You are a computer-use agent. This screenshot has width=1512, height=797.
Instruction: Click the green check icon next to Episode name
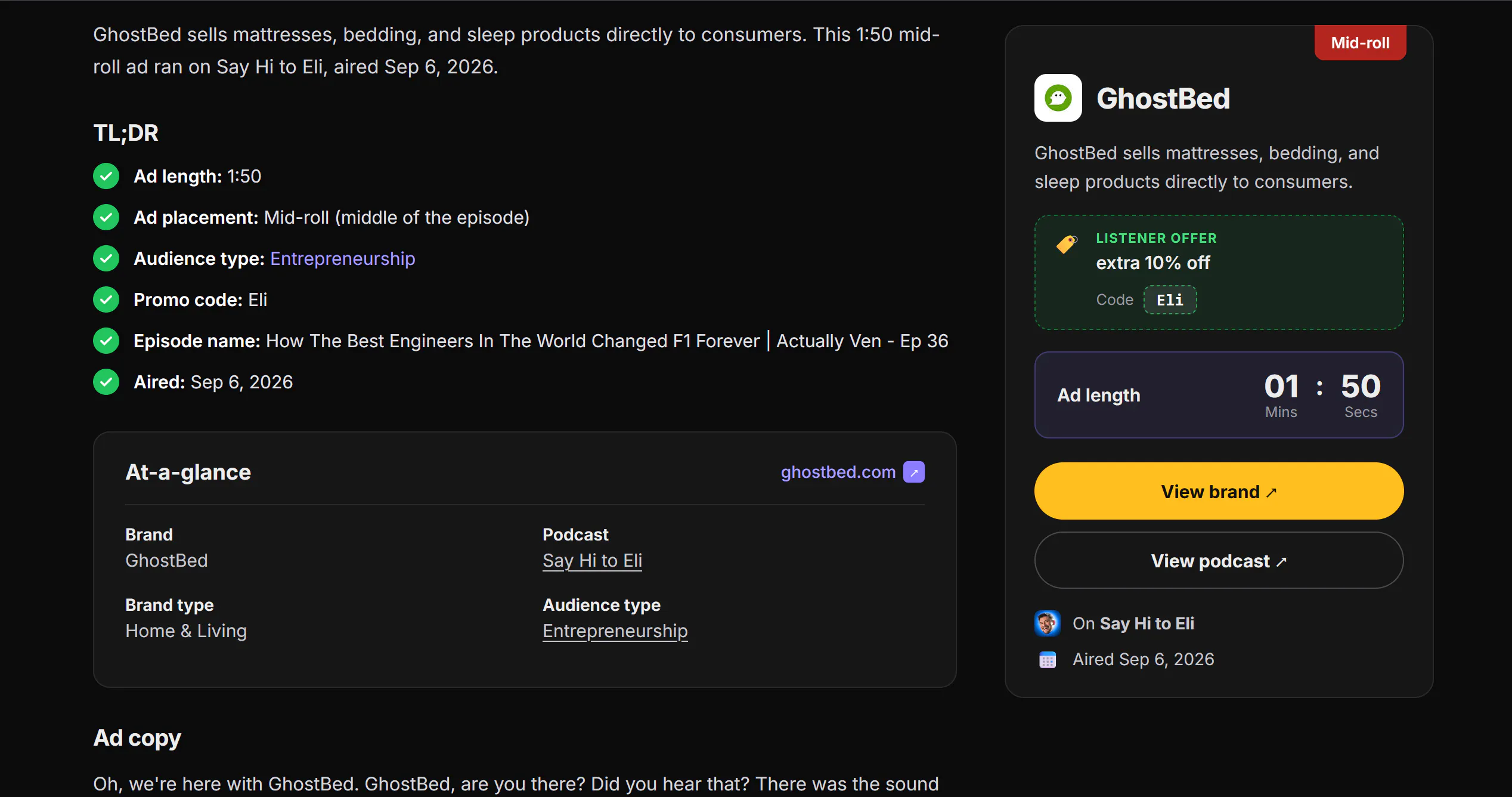pyautogui.click(x=106, y=341)
